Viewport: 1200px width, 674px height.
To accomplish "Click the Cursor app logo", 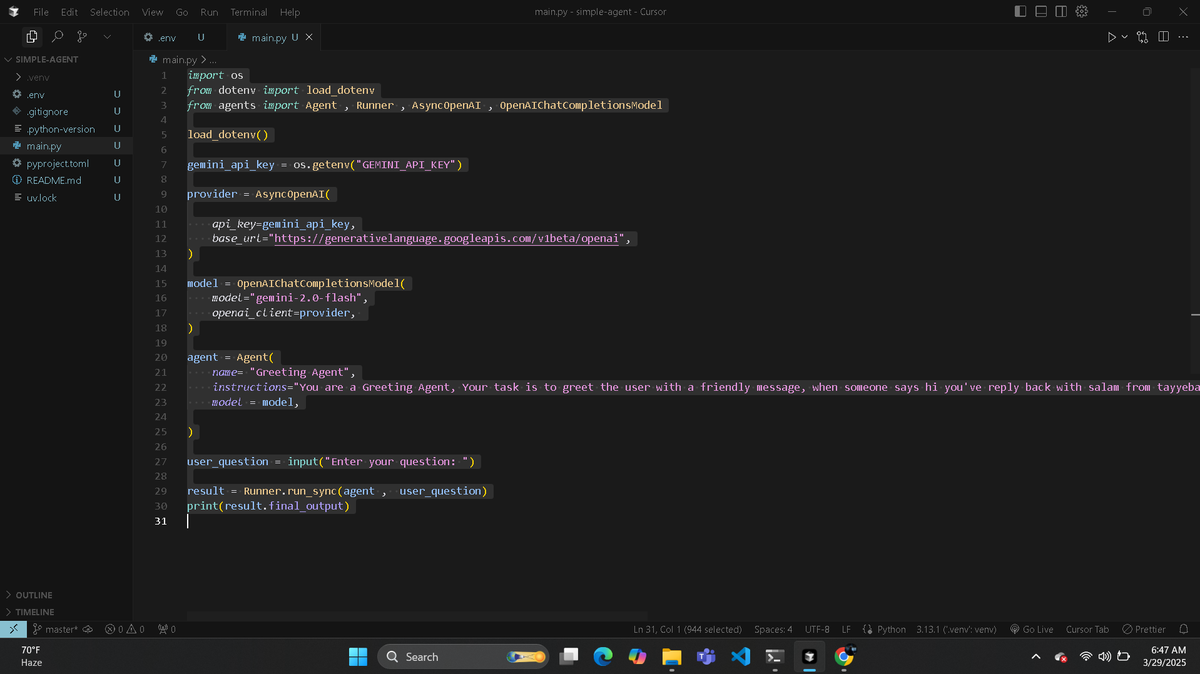I will tap(13, 12).
